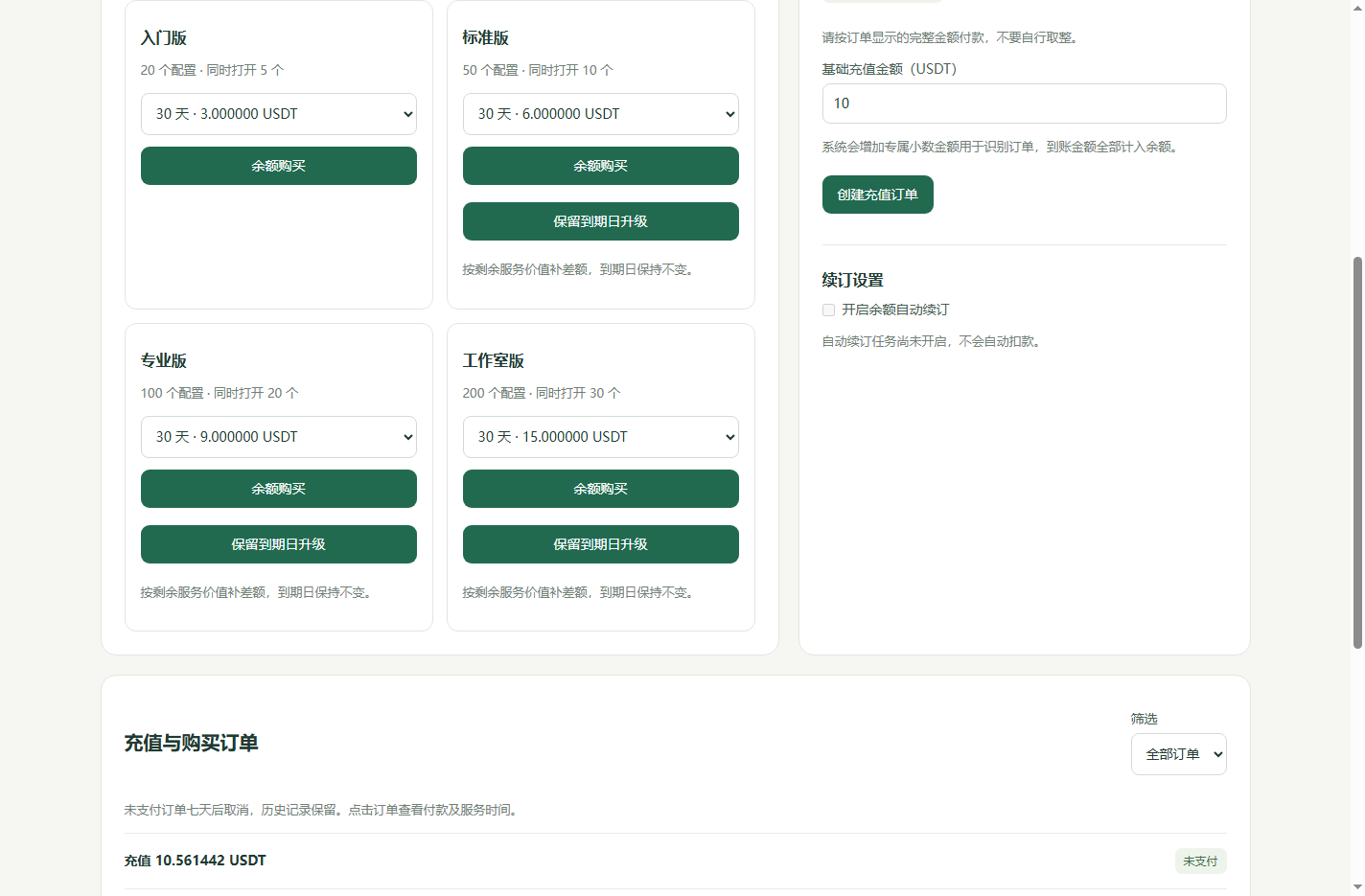1365x896 pixels.
Task: Open the 工作室版 duration dropdown
Action: click(x=601, y=437)
